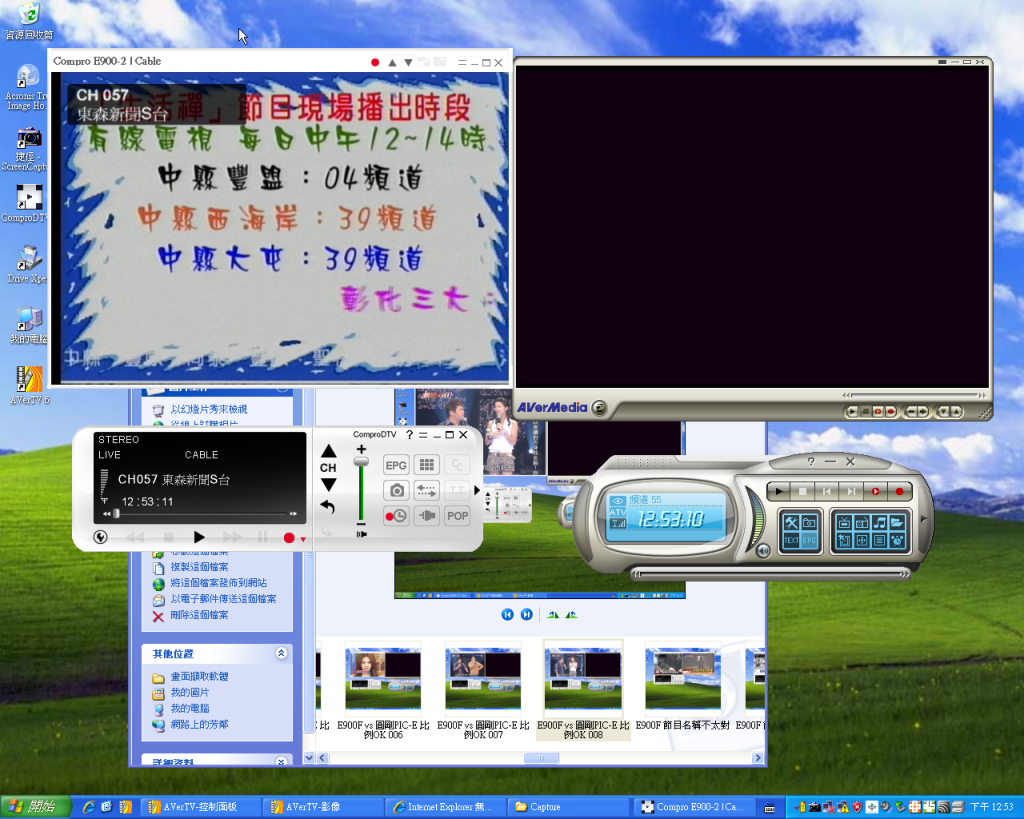Open ComproDTV help question mark
The image size is (1024, 819).
[x=409, y=435]
